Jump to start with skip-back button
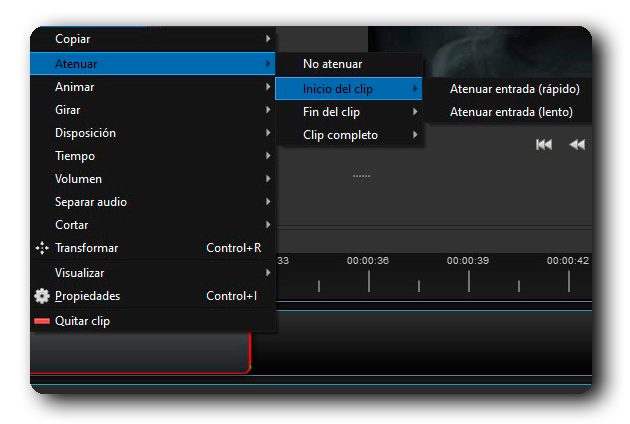The image size is (630, 424). (x=544, y=144)
